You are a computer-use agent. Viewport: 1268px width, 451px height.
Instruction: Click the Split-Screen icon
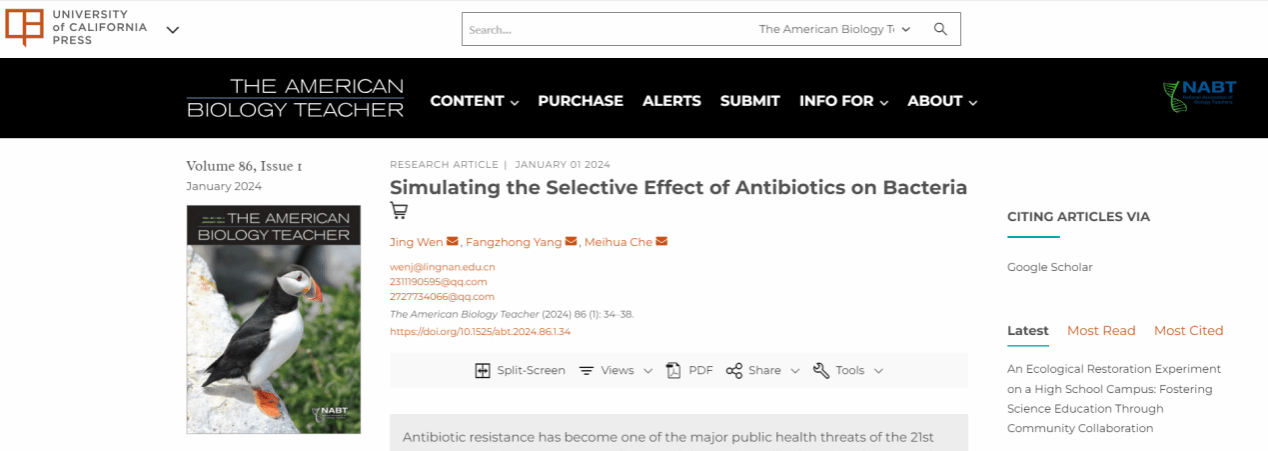click(x=483, y=370)
